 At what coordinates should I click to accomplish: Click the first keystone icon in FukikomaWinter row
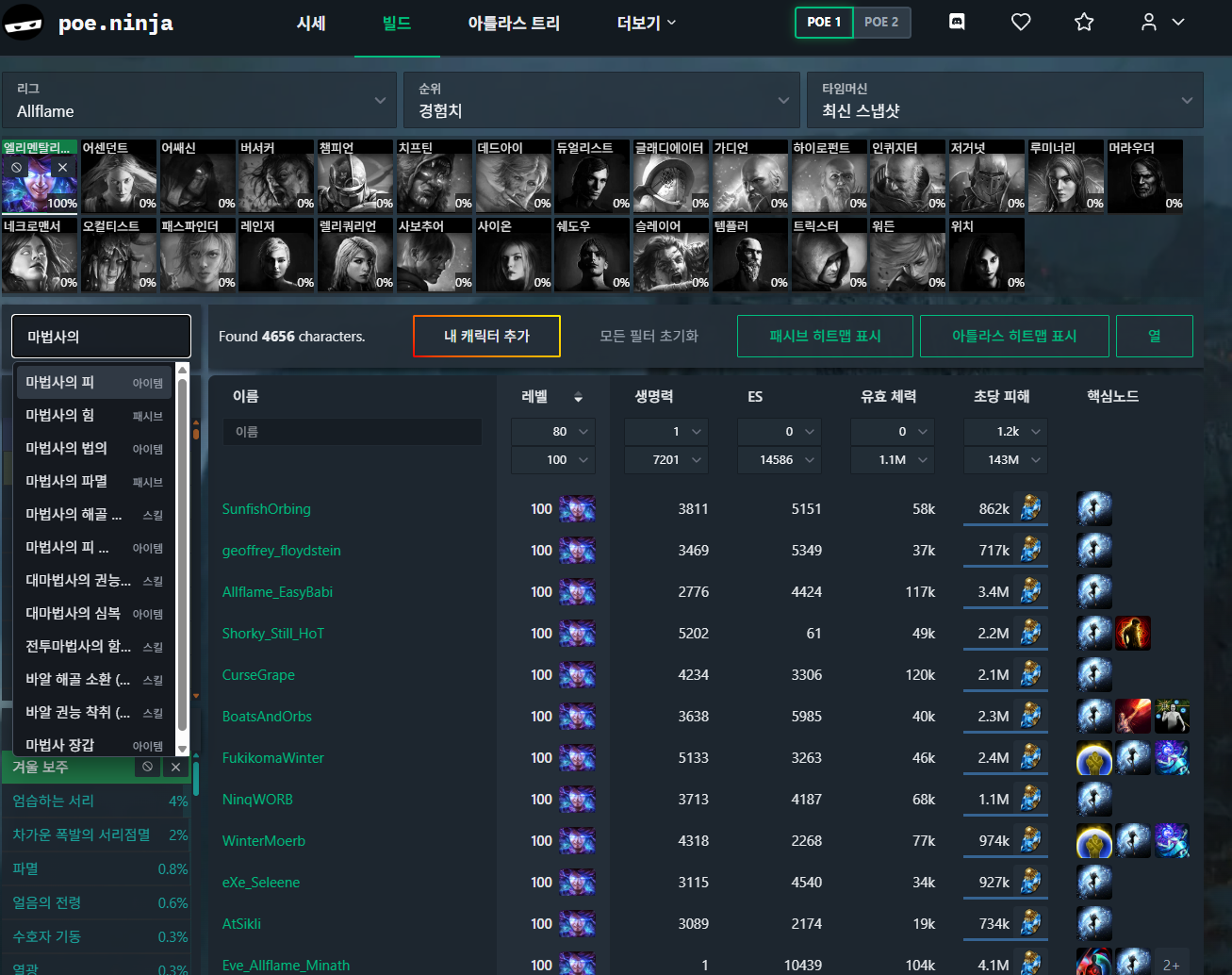tap(1094, 758)
